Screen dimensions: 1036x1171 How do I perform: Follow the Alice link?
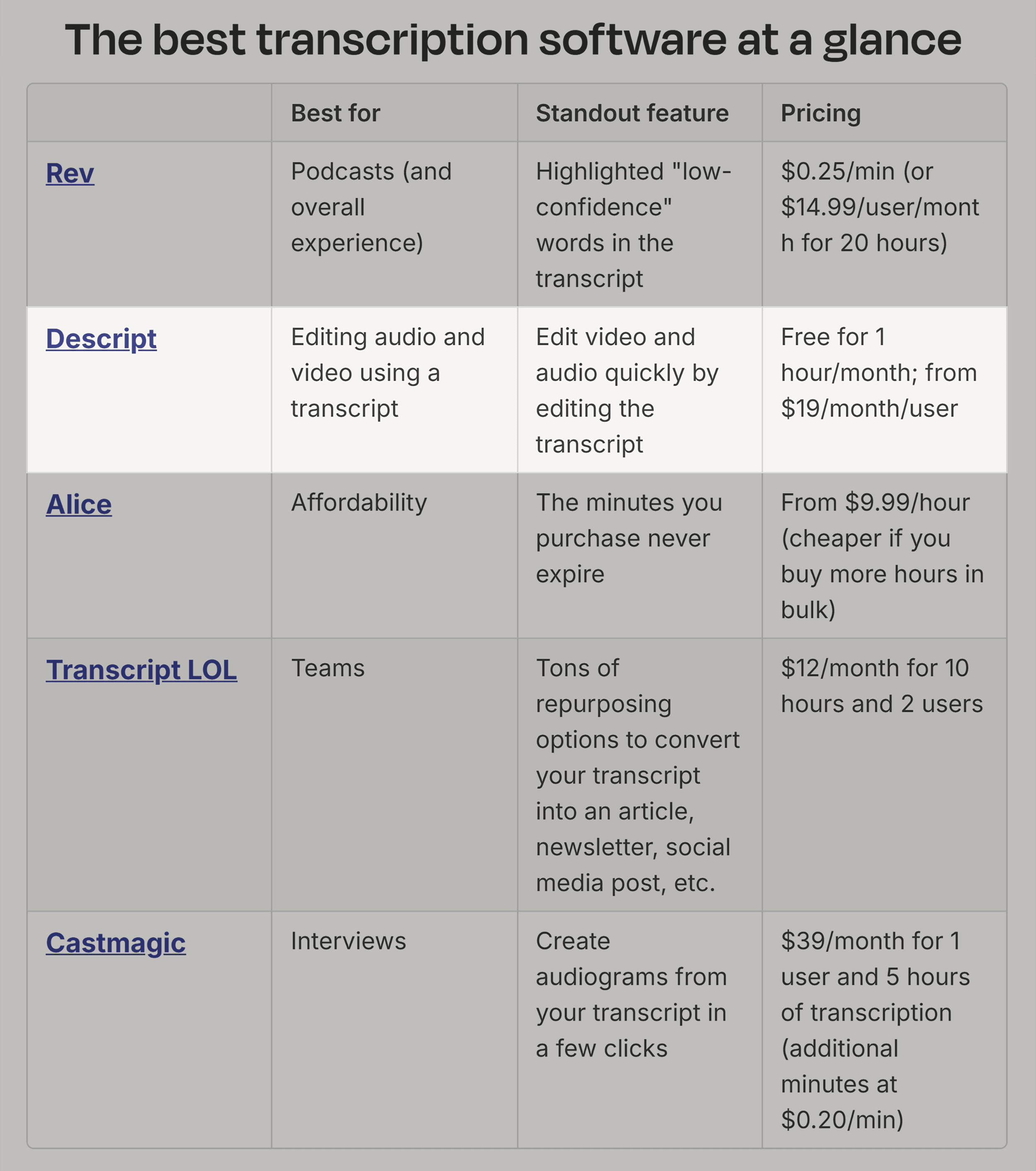pyautogui.click(x=78, y=504)
